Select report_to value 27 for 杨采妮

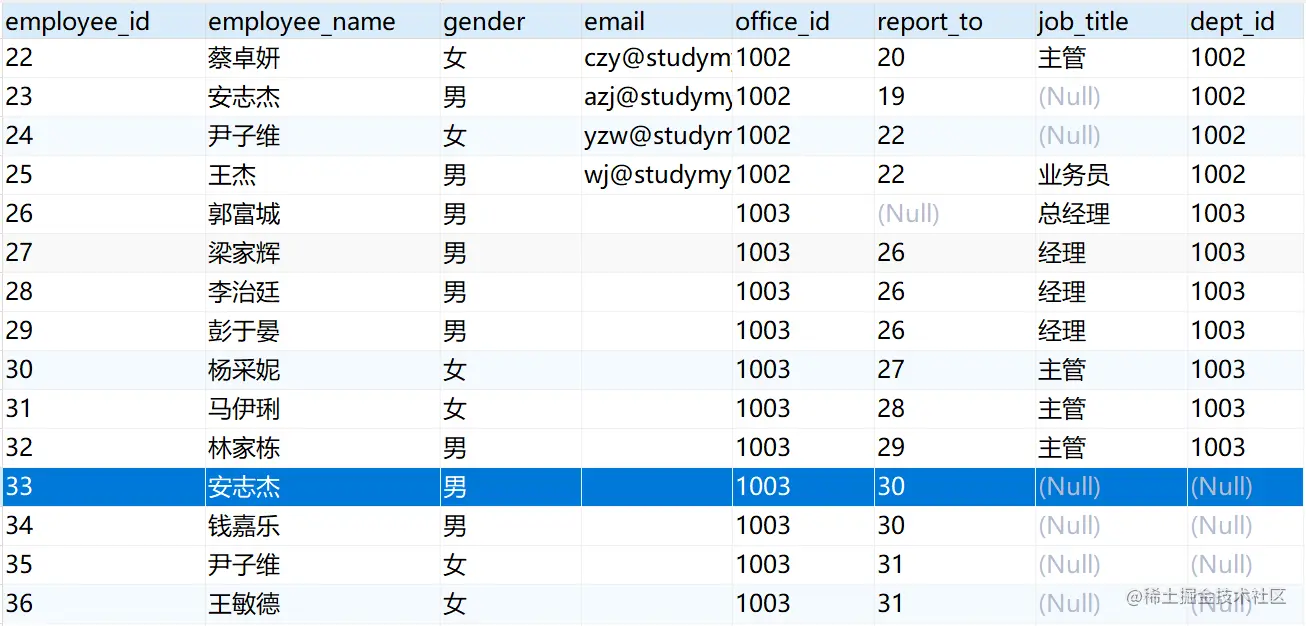(x=955, y=370)
